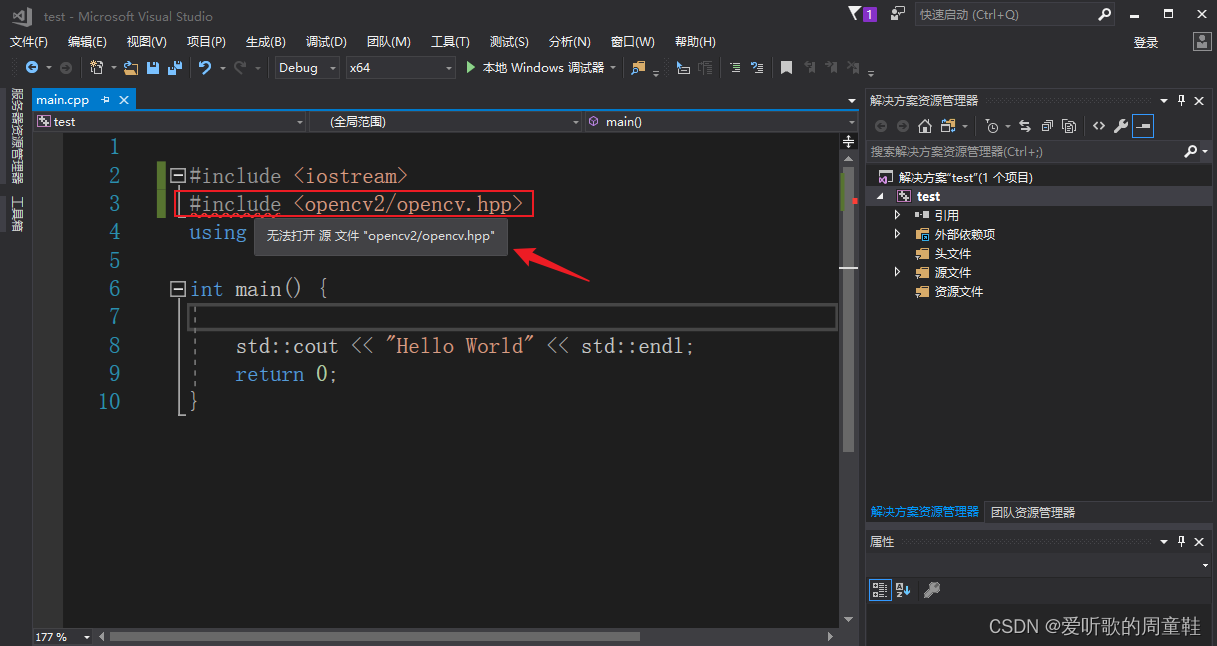The height and width of the screenshot is (646, 1217).
Task: Click the Save All icon
Action: pos(176,67)
